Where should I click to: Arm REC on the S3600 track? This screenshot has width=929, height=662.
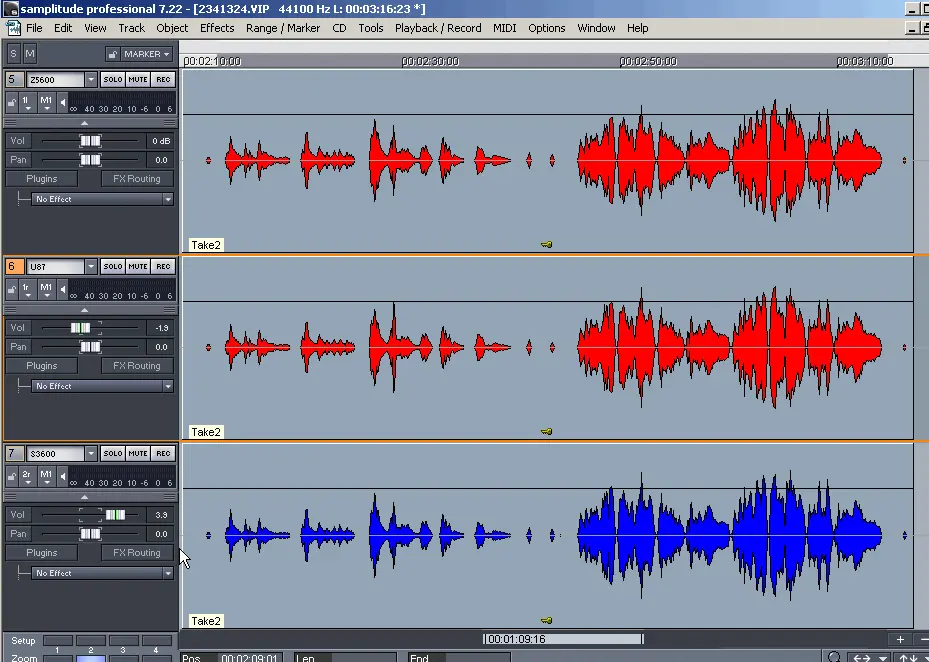tap(163, 454)
